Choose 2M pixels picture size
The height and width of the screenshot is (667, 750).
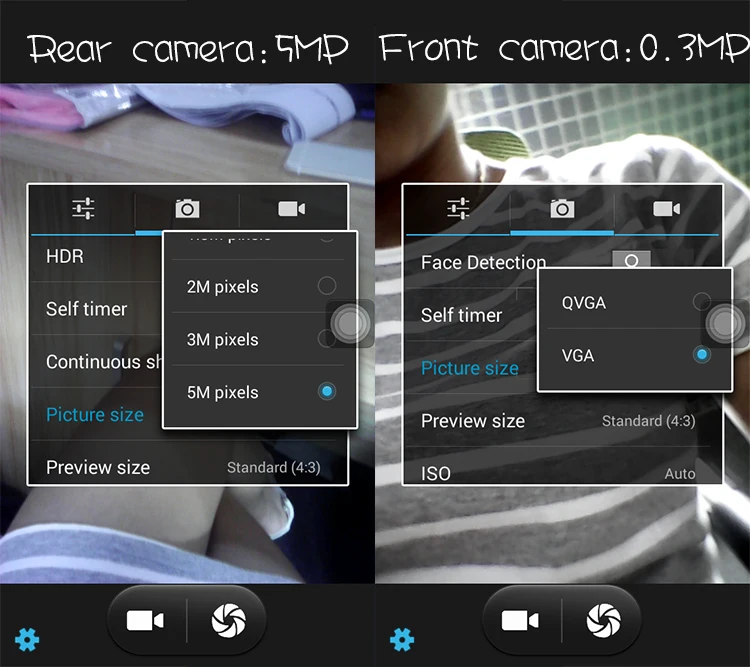260,287
